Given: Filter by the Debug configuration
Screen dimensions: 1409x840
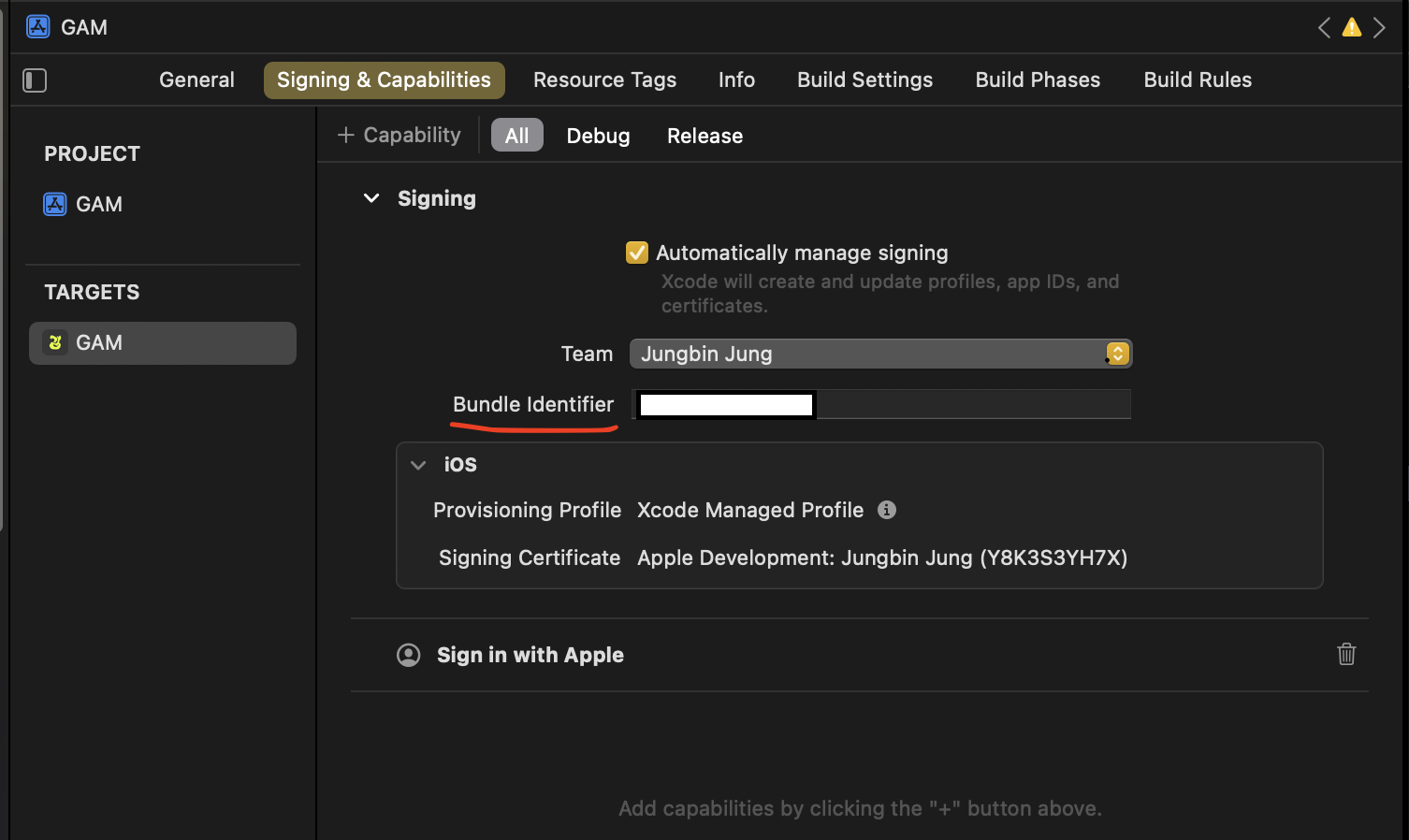Looking at the screenshot, I should [x=598, y=136].
